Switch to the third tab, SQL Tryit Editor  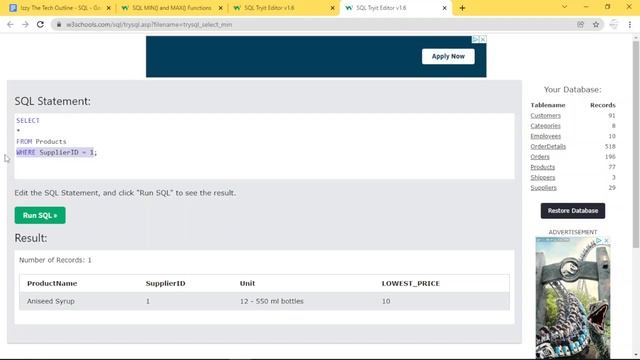coord(284,8)
